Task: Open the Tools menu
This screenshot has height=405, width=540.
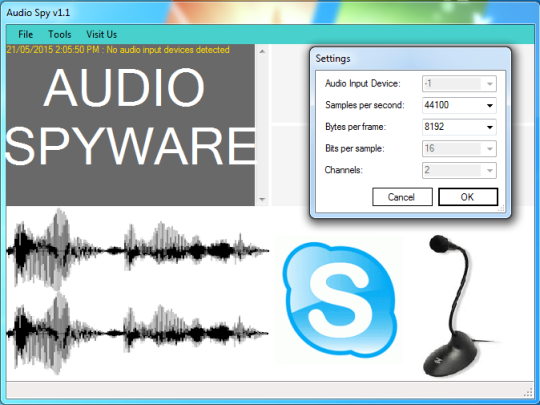Action: point(60,34)
